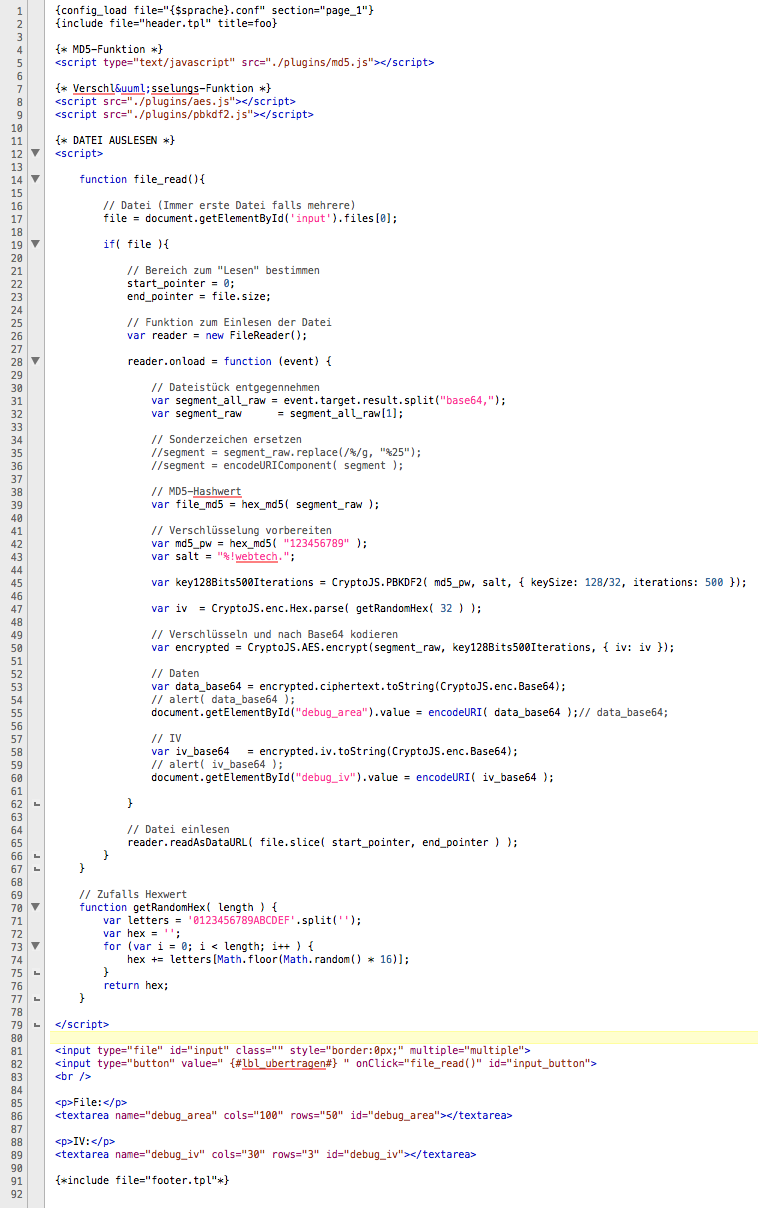
Task: Click the "debug_iv" string on line 60
Action: [x=326, y=777]
